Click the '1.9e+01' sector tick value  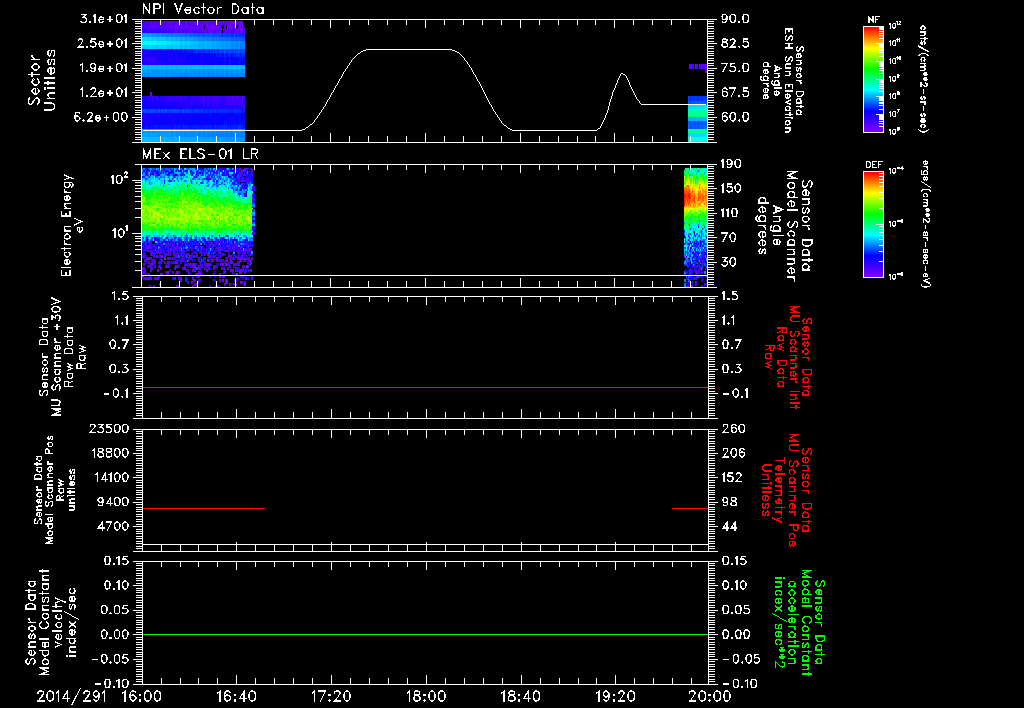pyautogui.click(x=104, y=68)
